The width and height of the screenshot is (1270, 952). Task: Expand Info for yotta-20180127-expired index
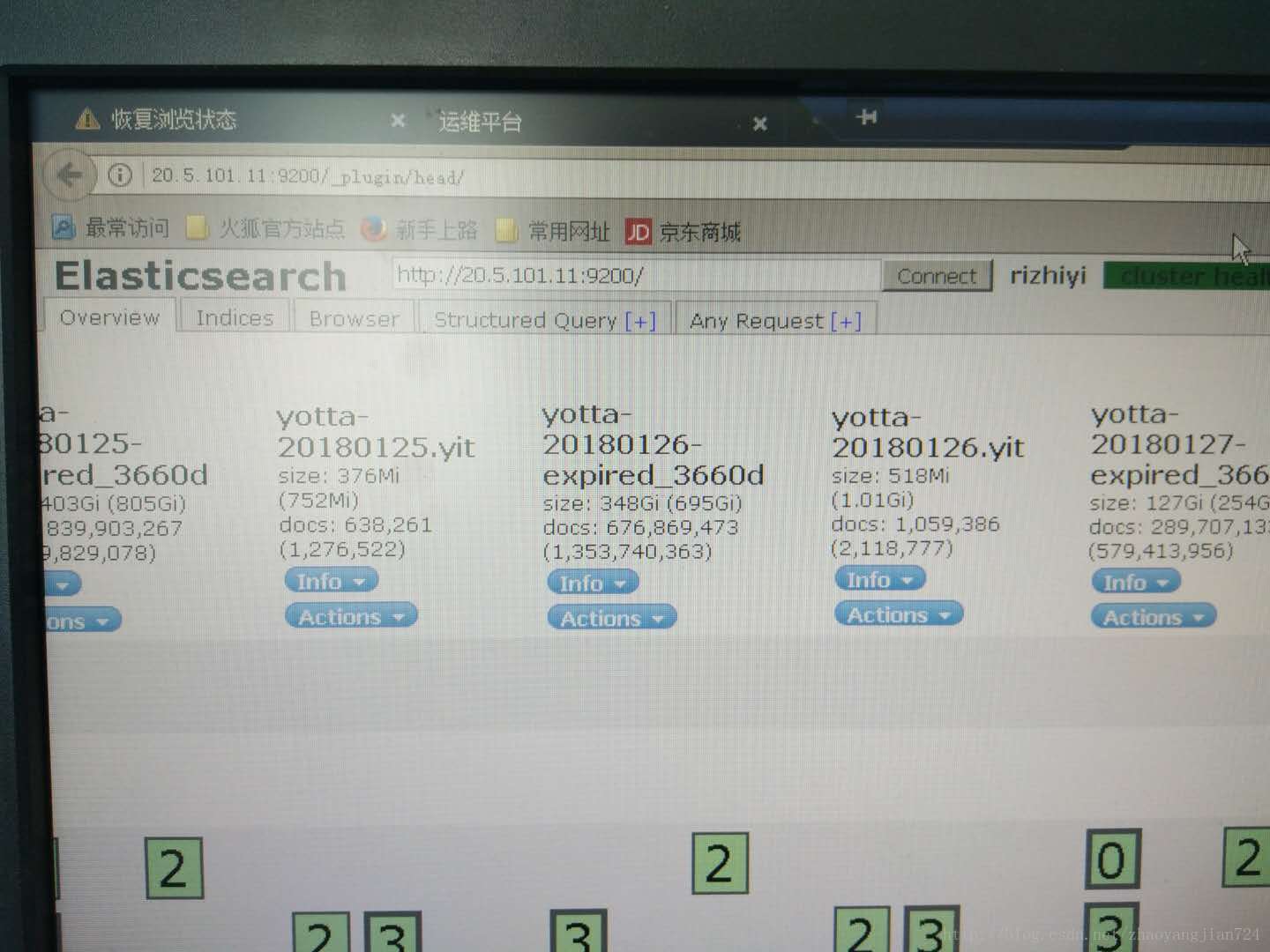(1136, 582)
